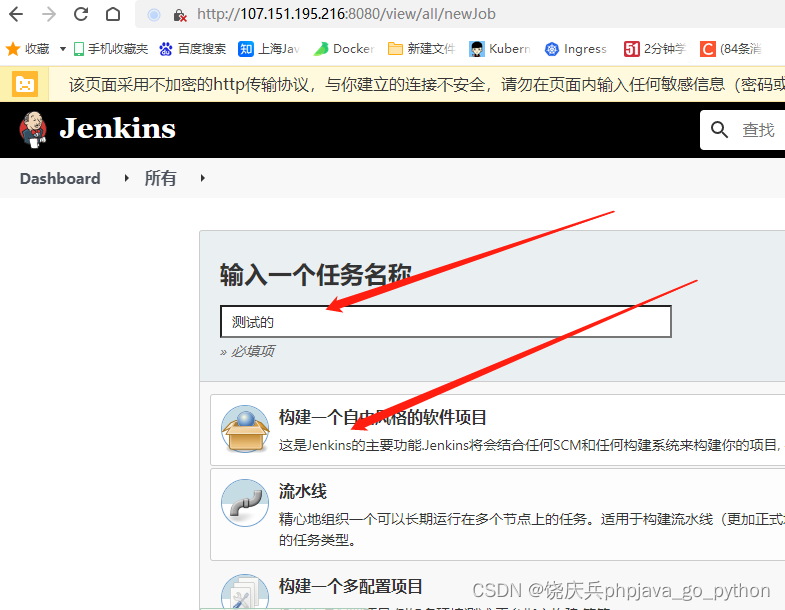Go to Dashboard breadcrumb
785x610 pixels.
tap(60, 178)
